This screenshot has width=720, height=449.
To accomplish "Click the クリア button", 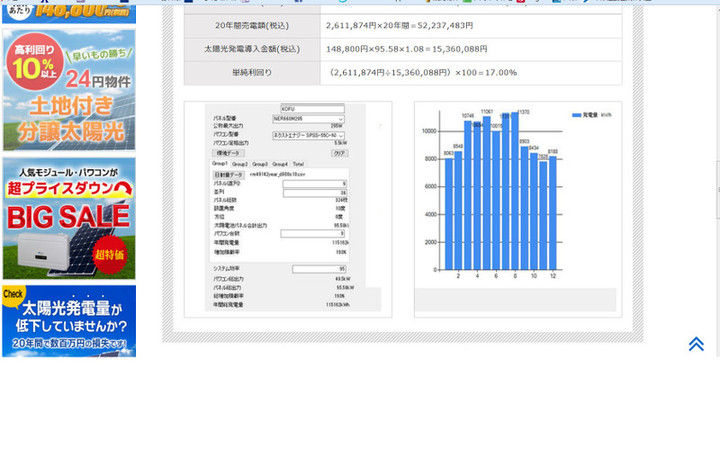I will pos(339,153).
